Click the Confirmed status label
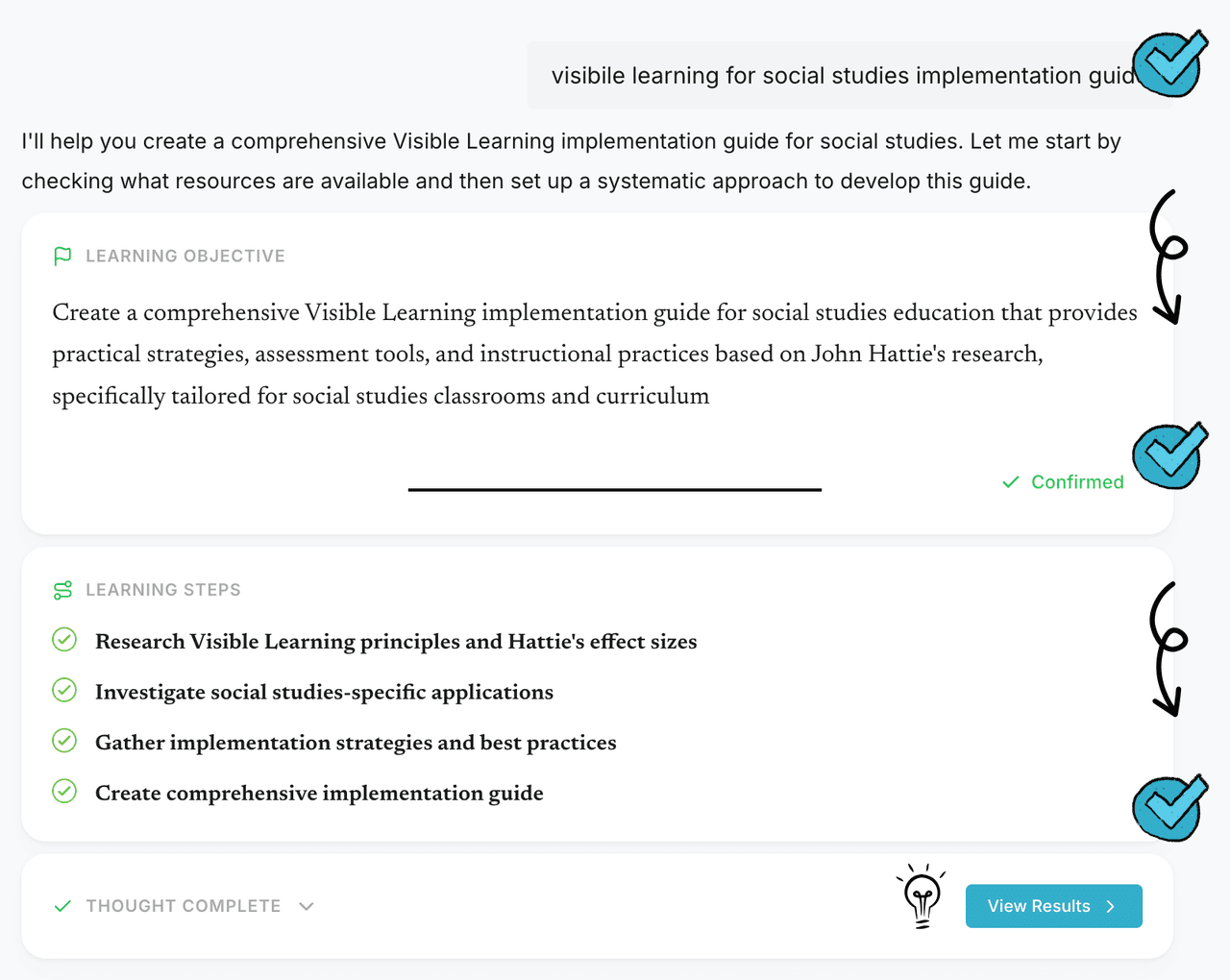 tap(1076, 481)
